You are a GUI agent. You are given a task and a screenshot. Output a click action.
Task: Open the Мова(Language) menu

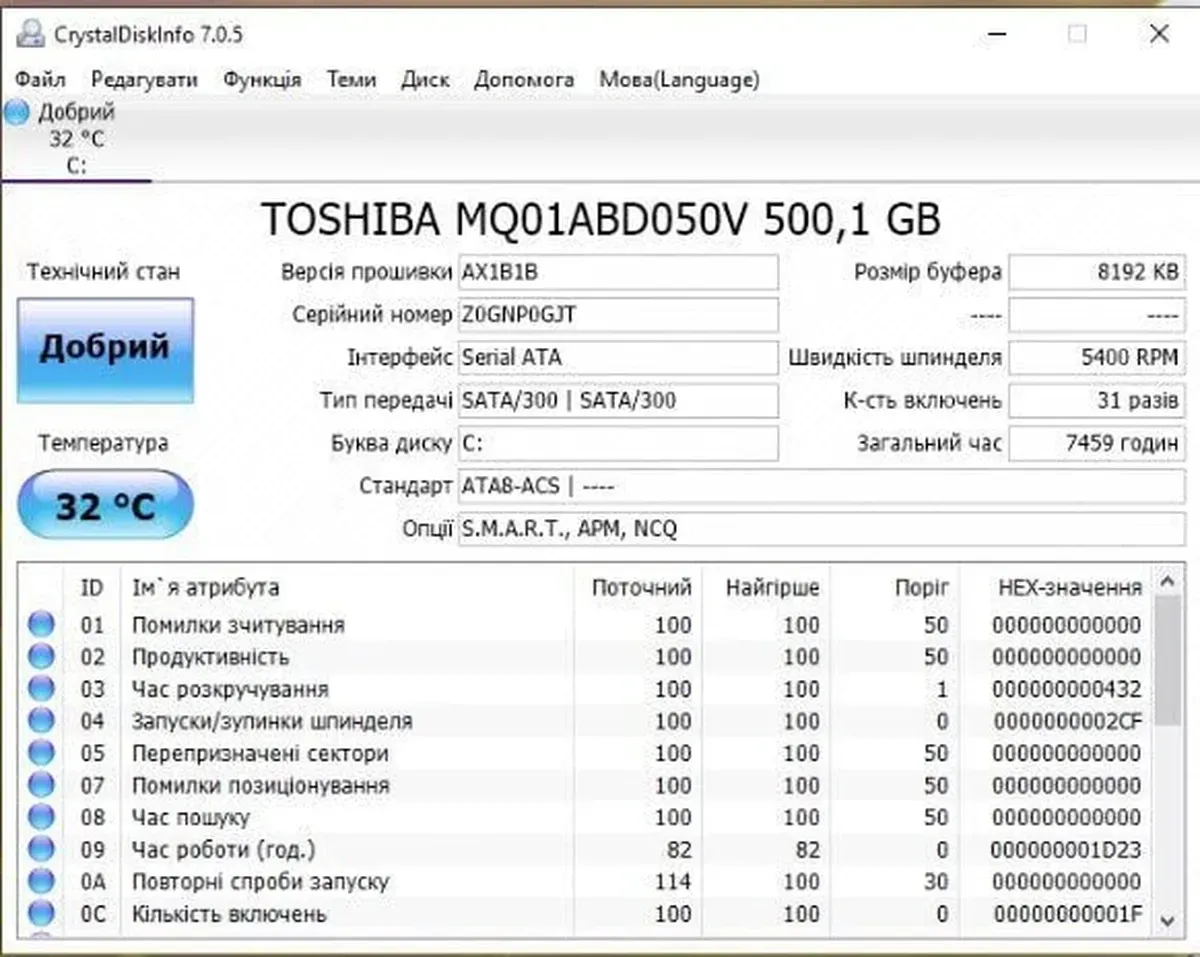pyautogui.click(x=679, y=79)
